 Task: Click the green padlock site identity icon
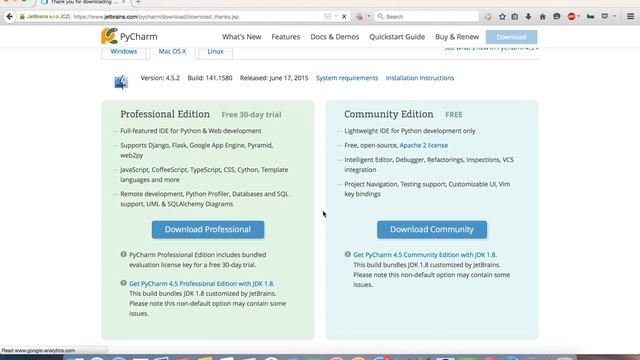click(22, 17)
